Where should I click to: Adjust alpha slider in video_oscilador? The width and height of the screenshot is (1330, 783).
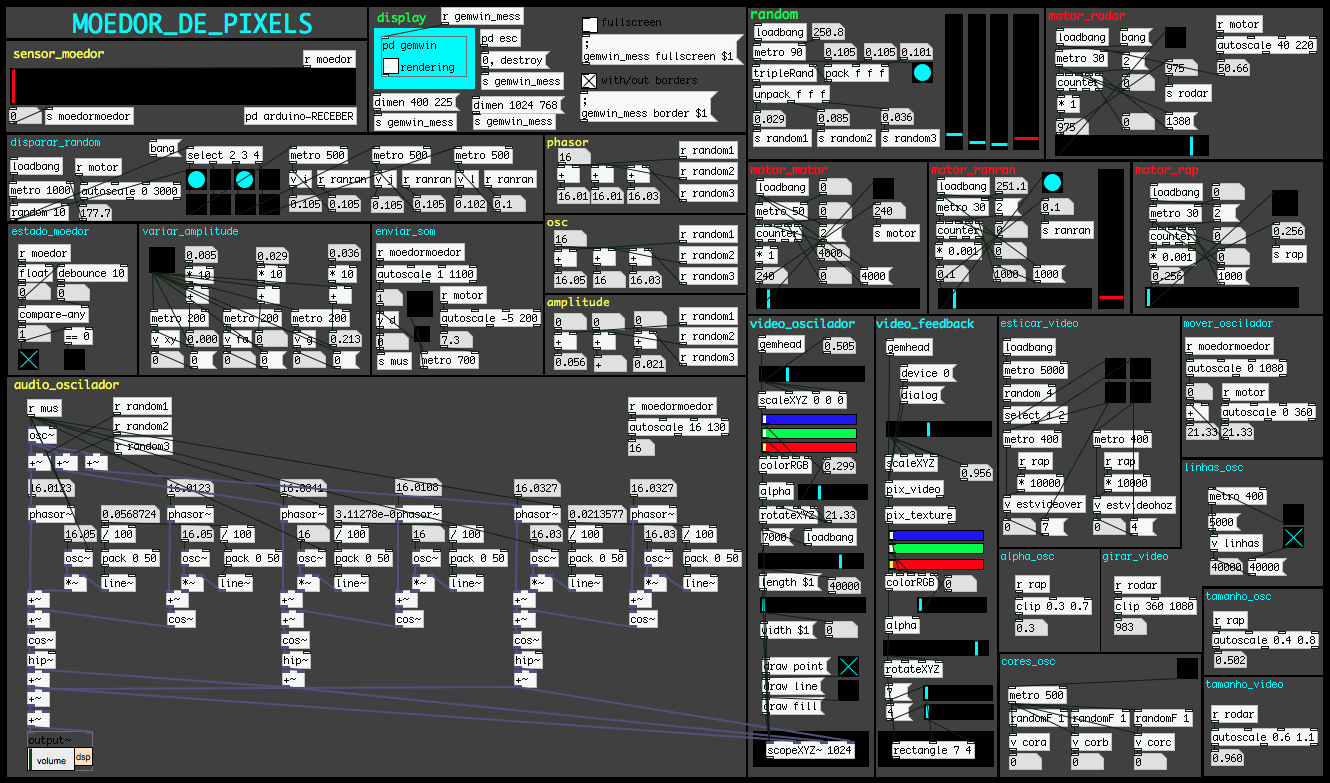832,491
